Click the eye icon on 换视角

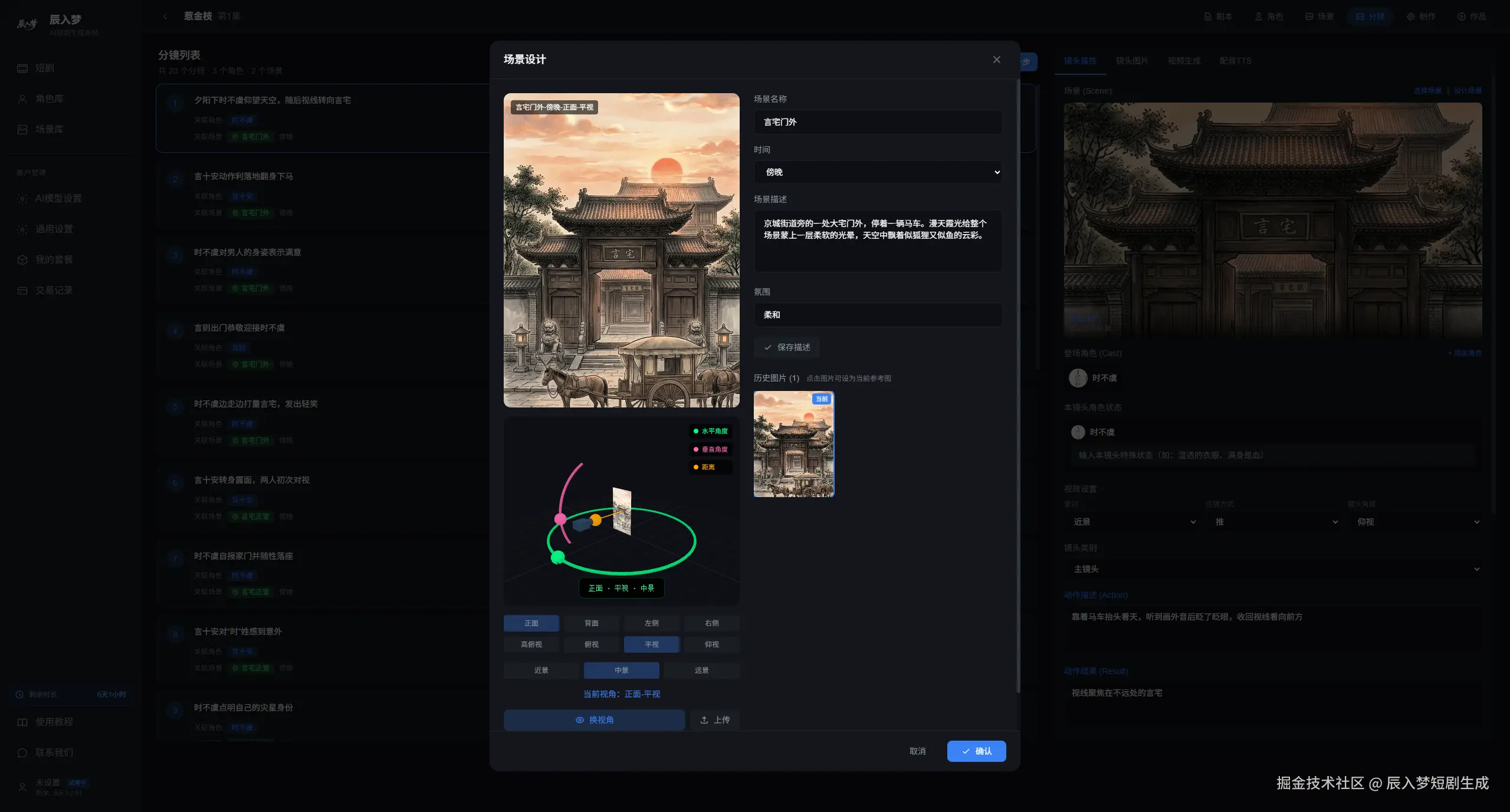[580, 720]
